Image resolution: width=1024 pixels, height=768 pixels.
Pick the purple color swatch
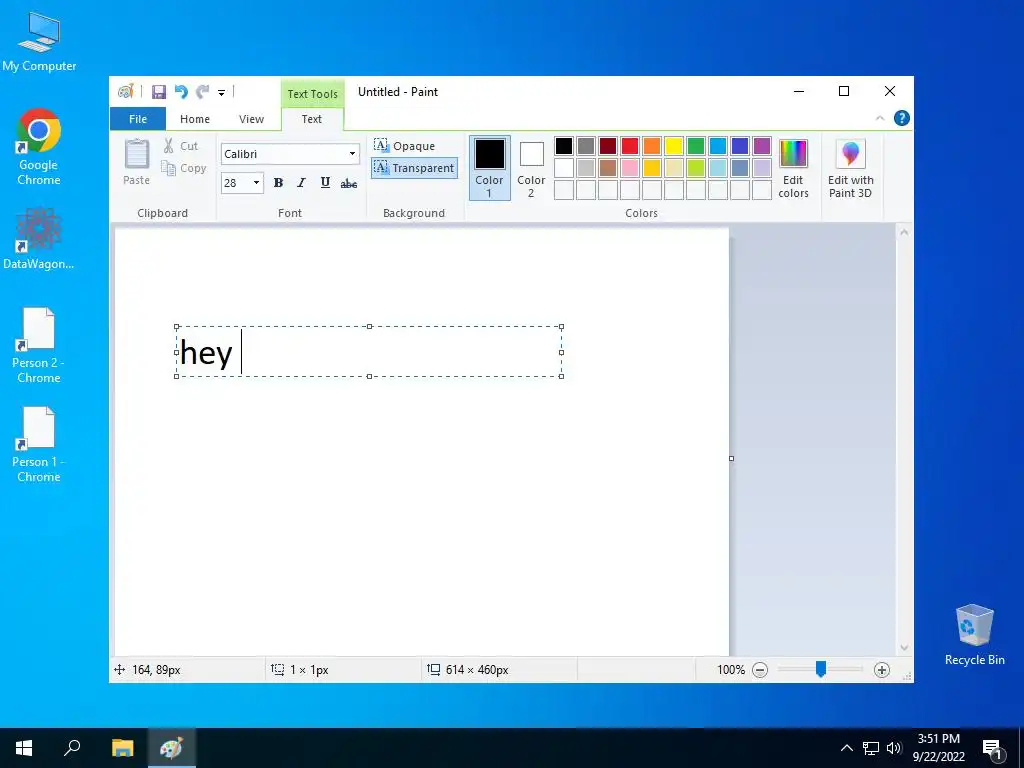coord(761,146)
